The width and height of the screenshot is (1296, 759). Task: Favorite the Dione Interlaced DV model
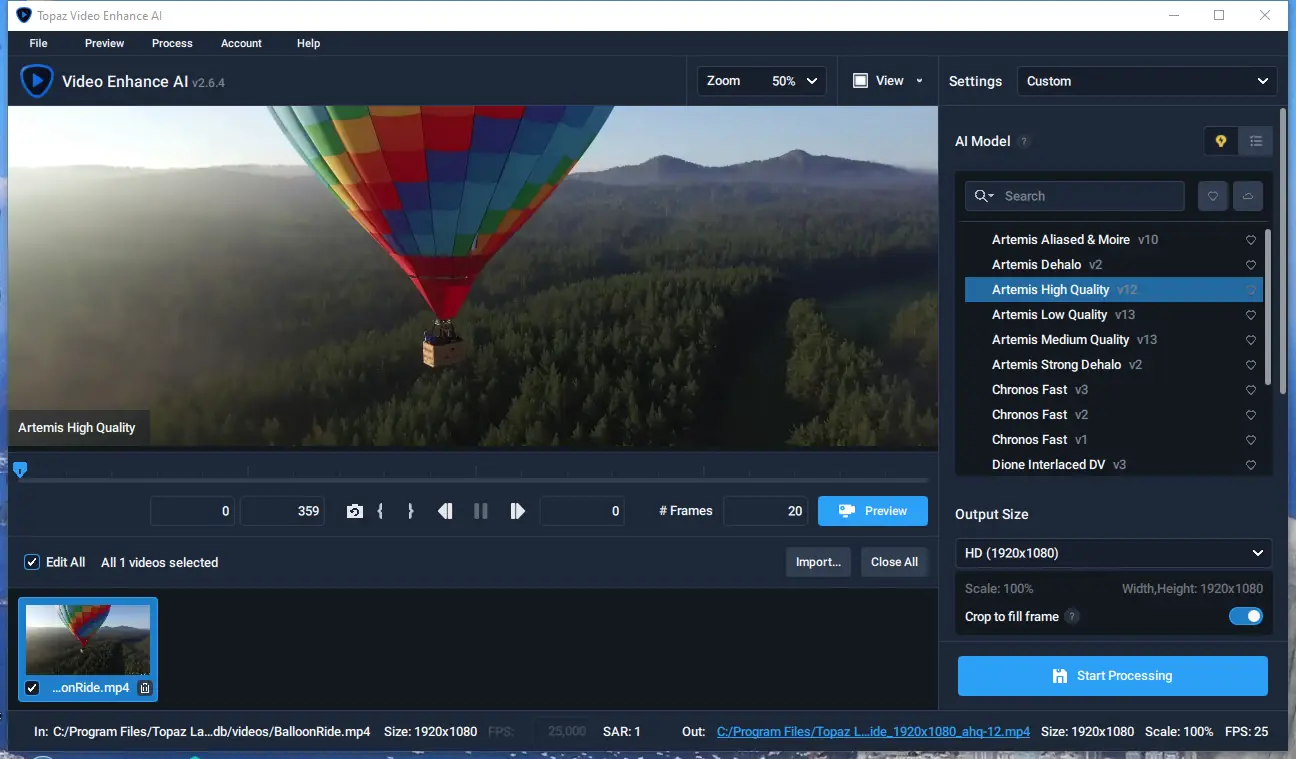(x=1251, y=465)
